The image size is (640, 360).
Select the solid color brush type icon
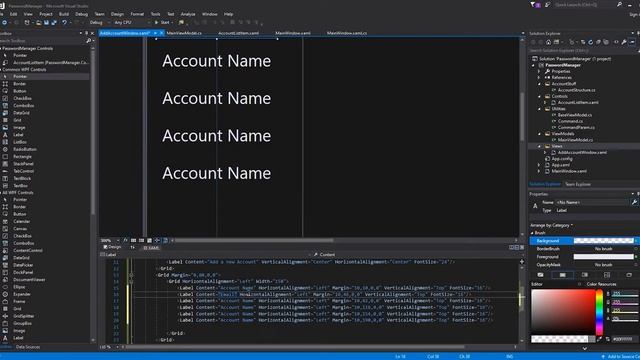point(562,275)
